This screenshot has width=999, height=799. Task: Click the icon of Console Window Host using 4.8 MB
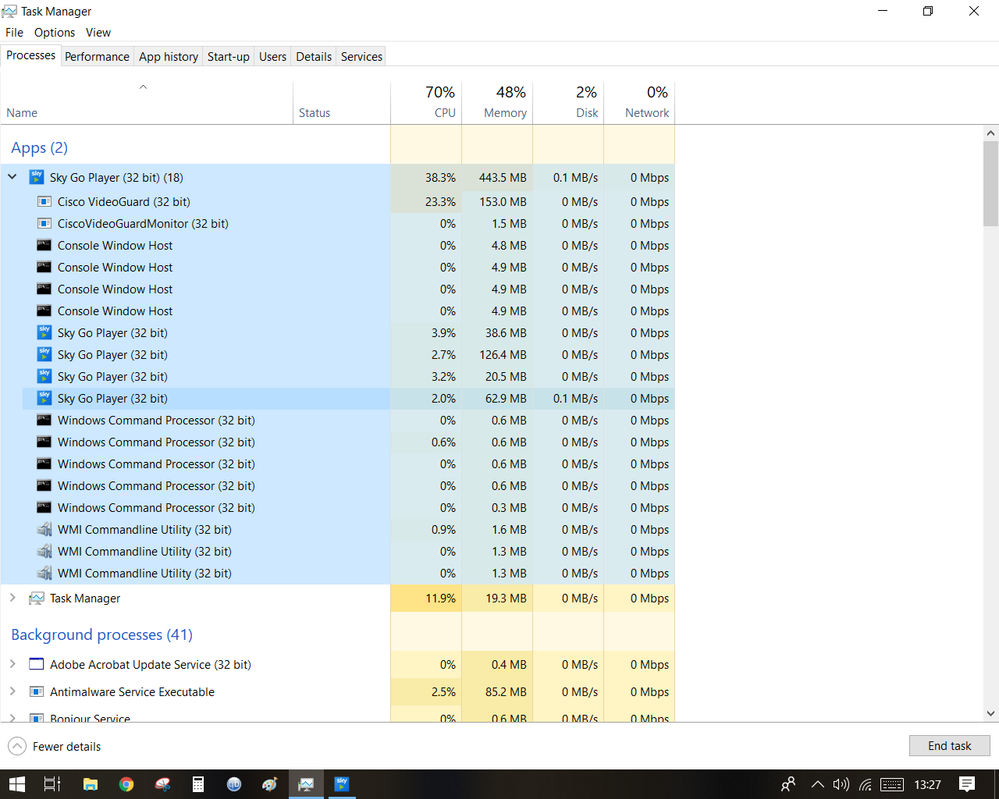[44, 245]
